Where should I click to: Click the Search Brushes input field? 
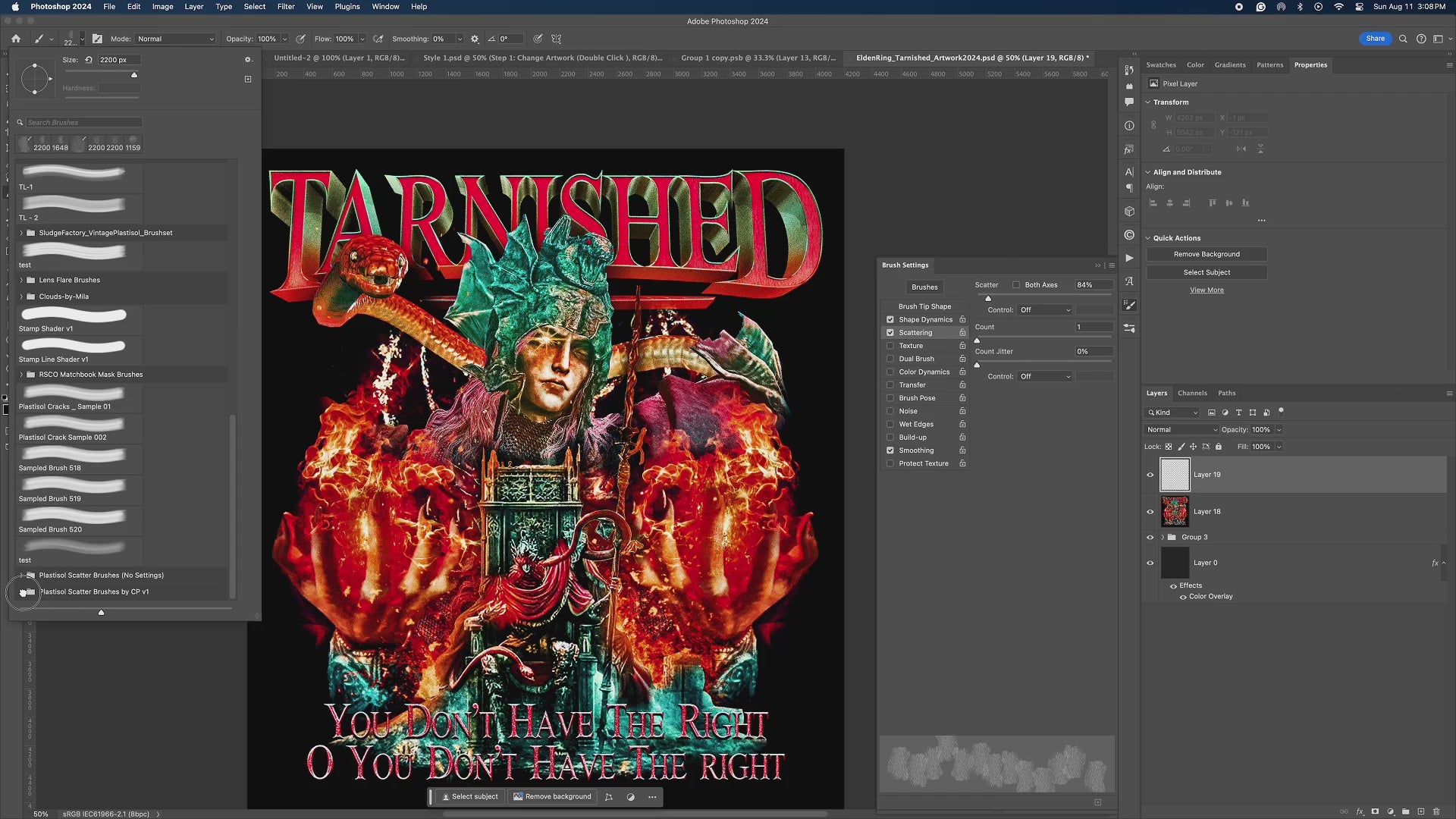[x=83, y=122]
